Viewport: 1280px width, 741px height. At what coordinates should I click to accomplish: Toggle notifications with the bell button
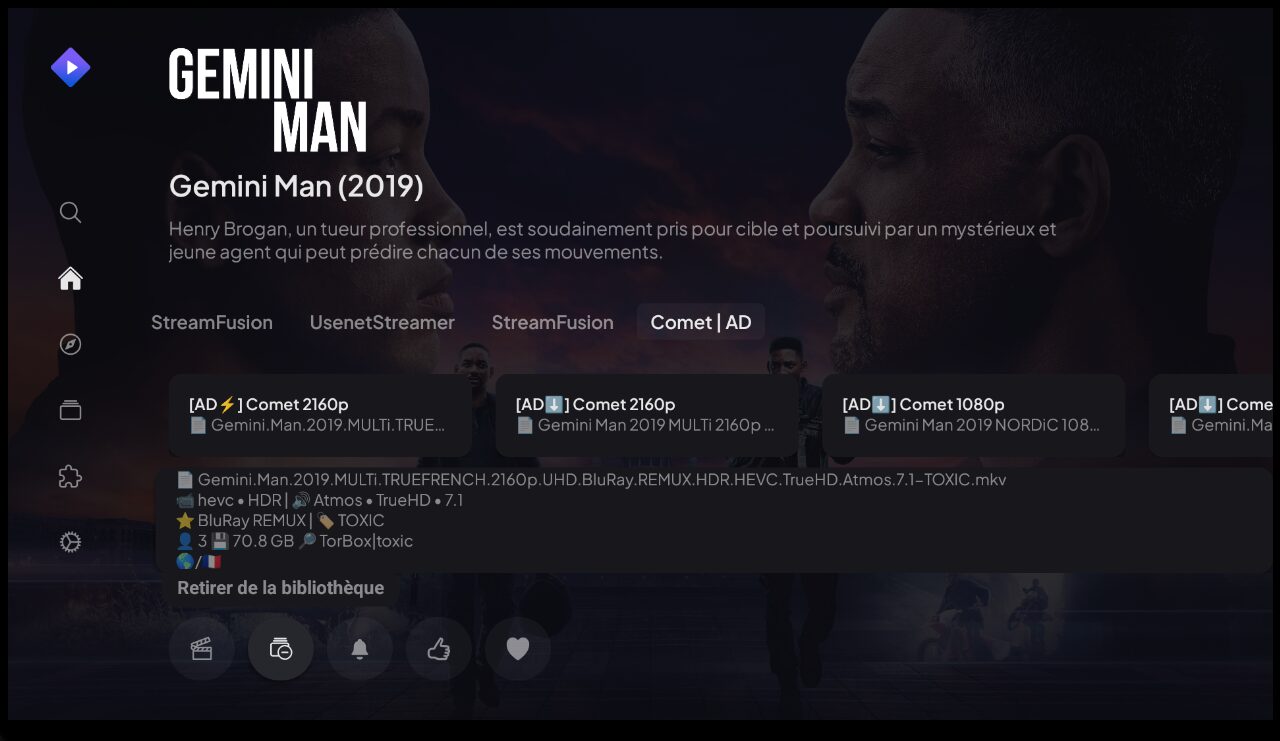(x=360, y=649)
